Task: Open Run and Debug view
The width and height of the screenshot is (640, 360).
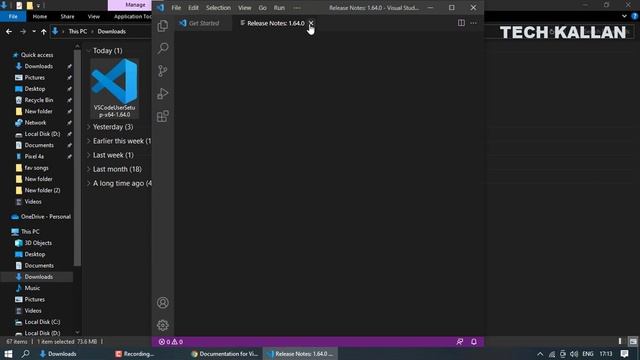Action: point(162,93)
